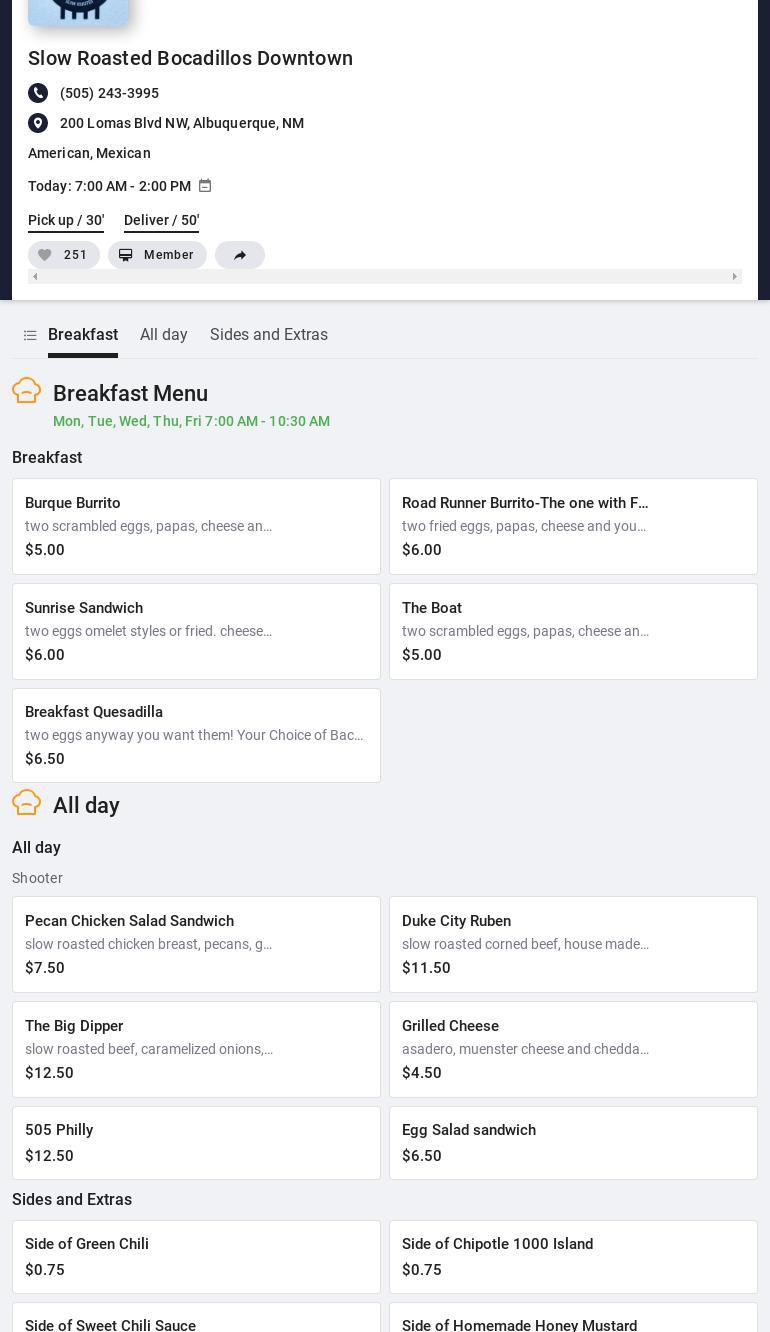Select the Duke City Ruben item
Image resolution: width=770 pixels, height=1332 pixels.
click(573, 944)
